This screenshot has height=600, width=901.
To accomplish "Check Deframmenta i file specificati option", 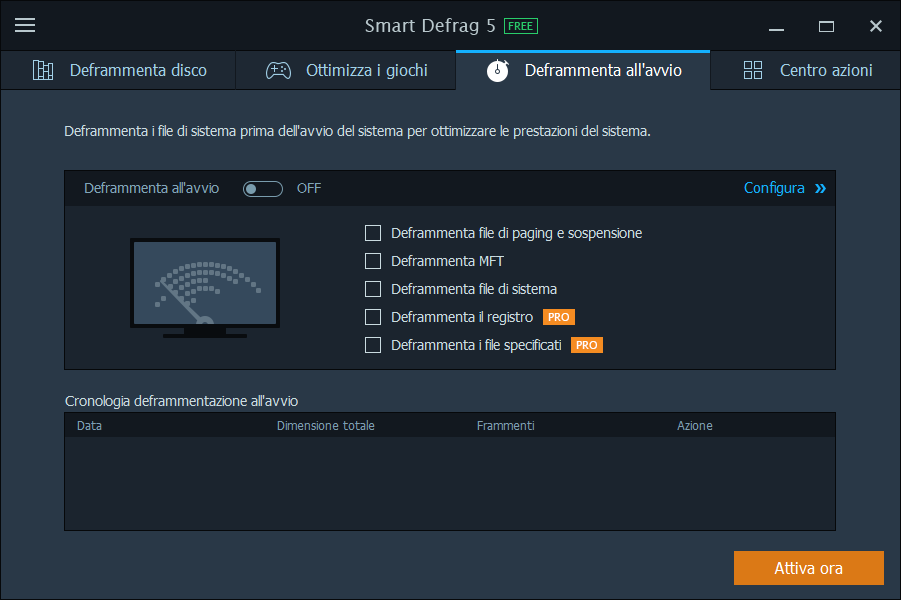I will (373, 345).
